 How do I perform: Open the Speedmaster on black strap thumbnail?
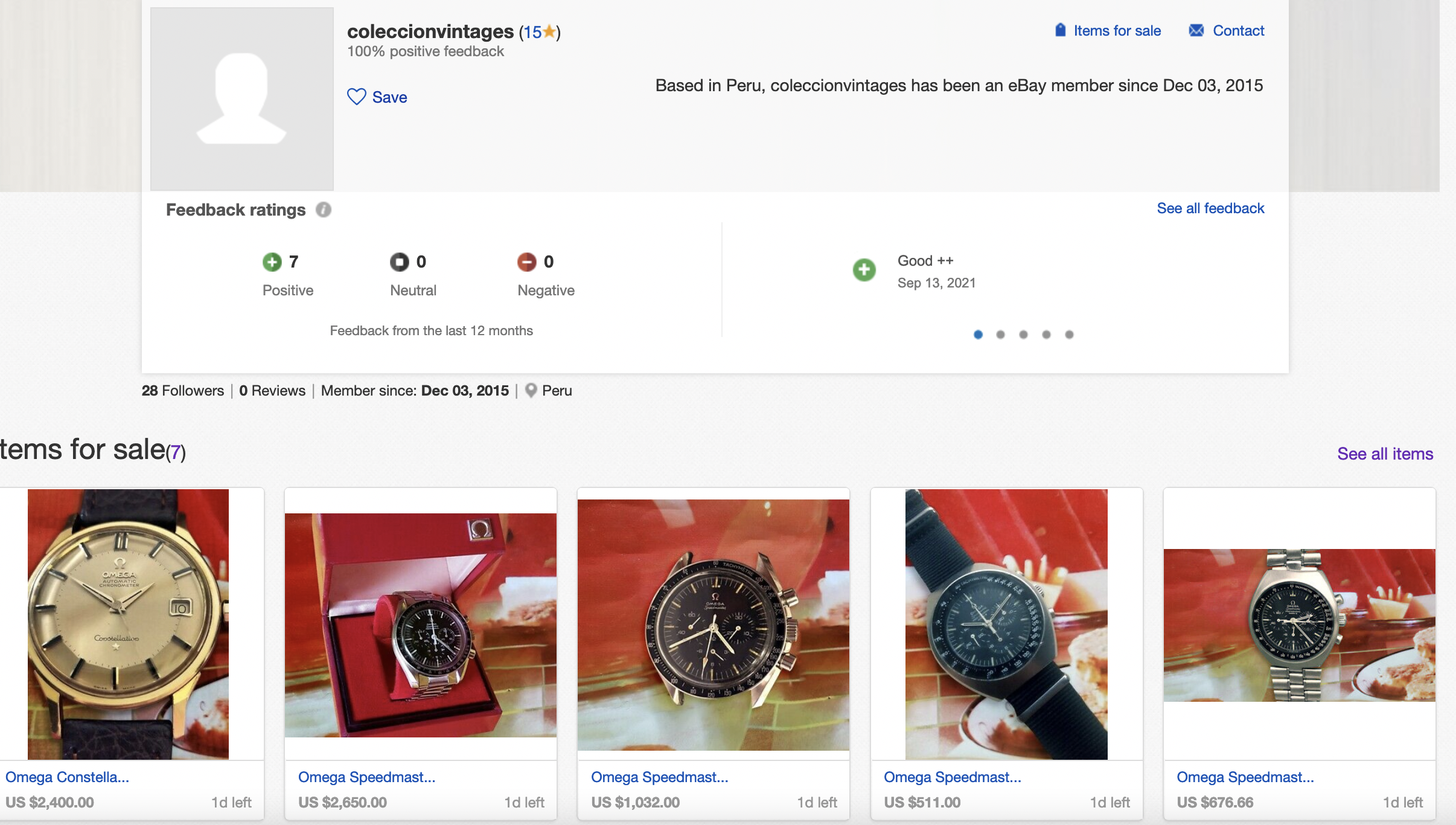click(1006, 624)
